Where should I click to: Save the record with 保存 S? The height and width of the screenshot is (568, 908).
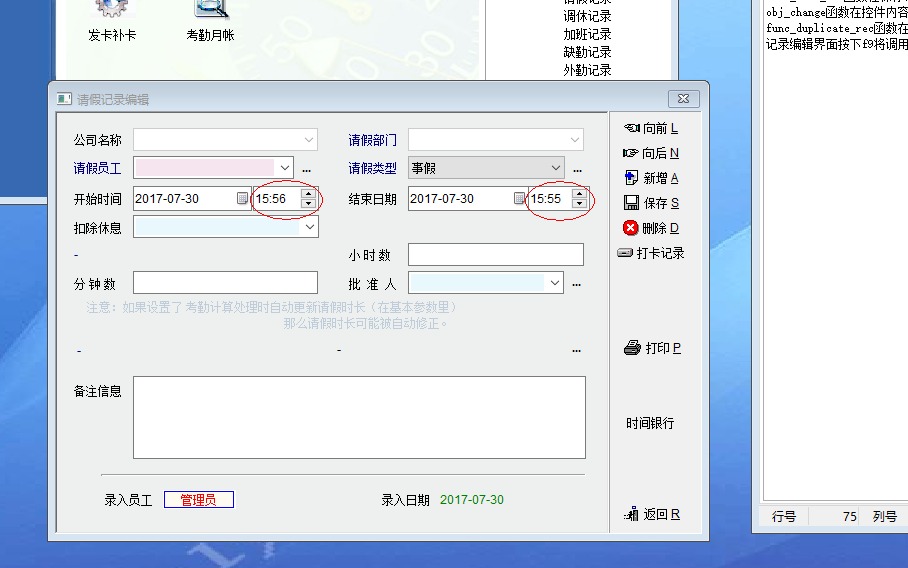click(651, 203)
